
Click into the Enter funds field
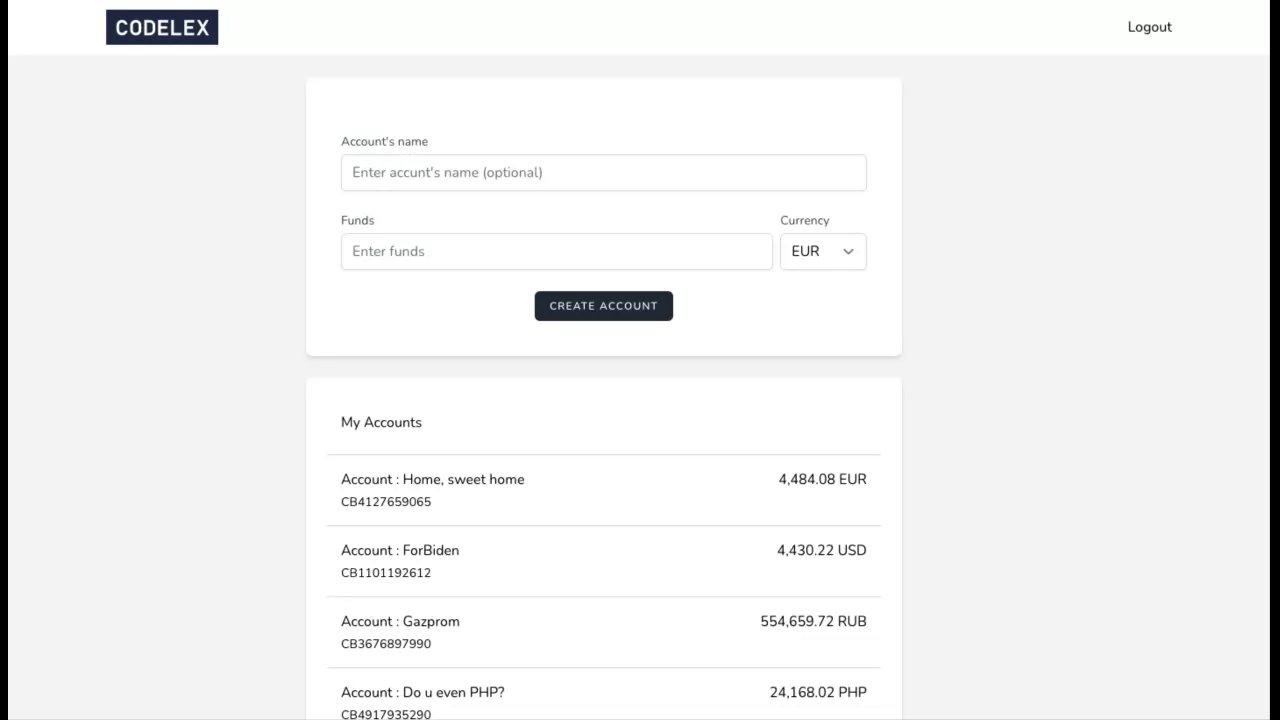pyautogui.click(x=556, y=252)
